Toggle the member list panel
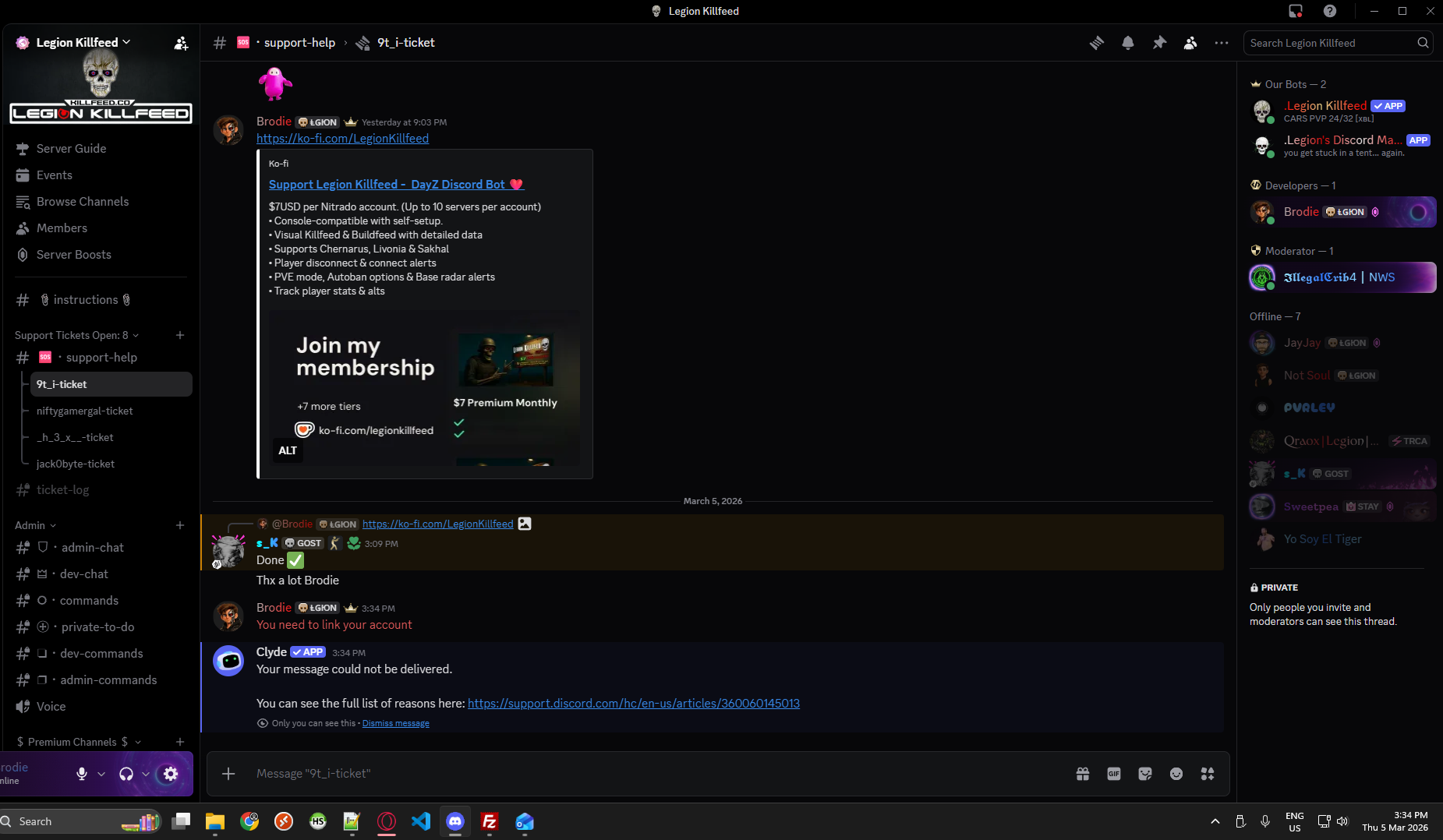The height and width of the screenshot is (840, 1443). click(1190, 43)
